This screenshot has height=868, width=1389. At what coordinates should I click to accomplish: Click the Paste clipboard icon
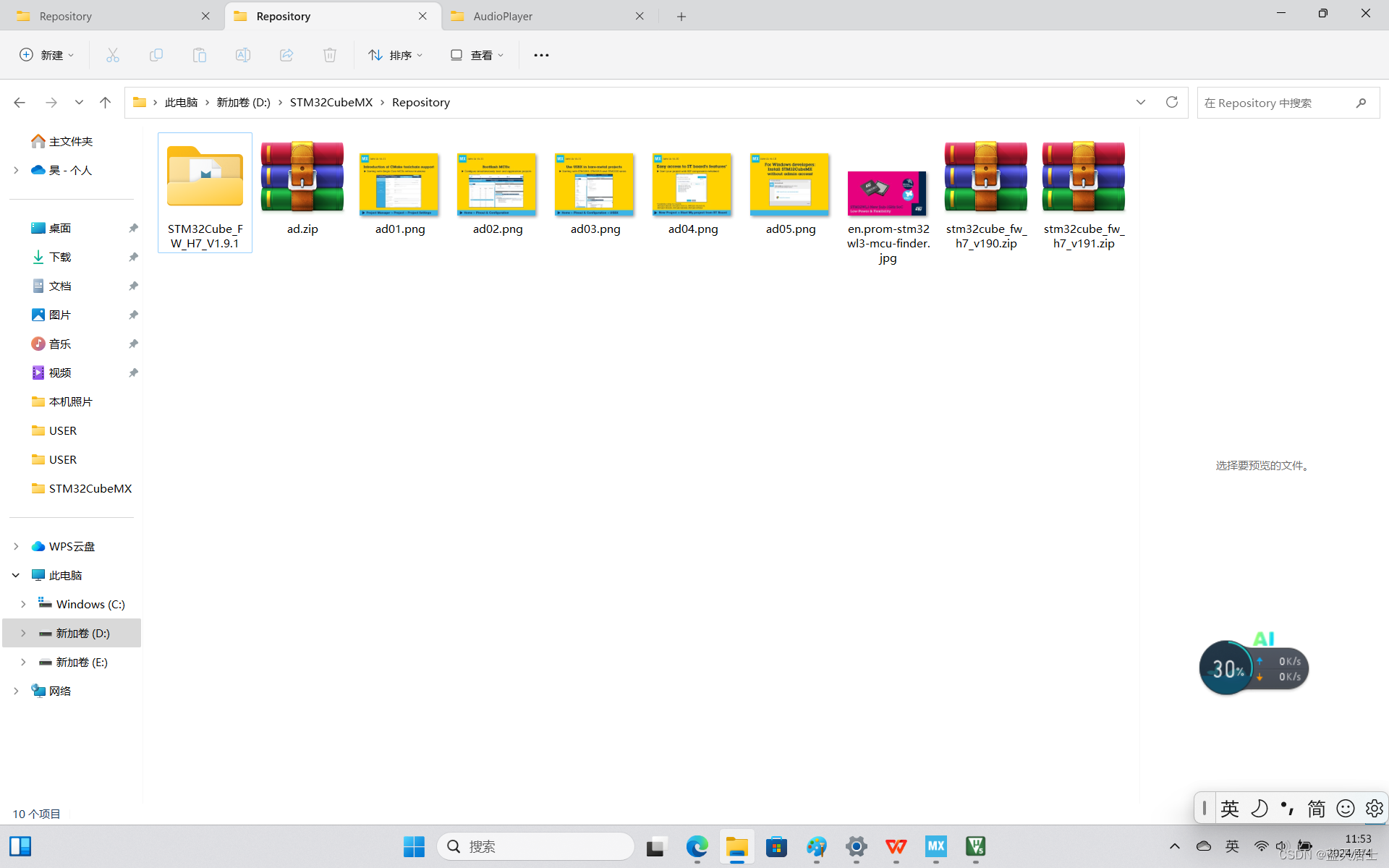(x=200, y=55)
